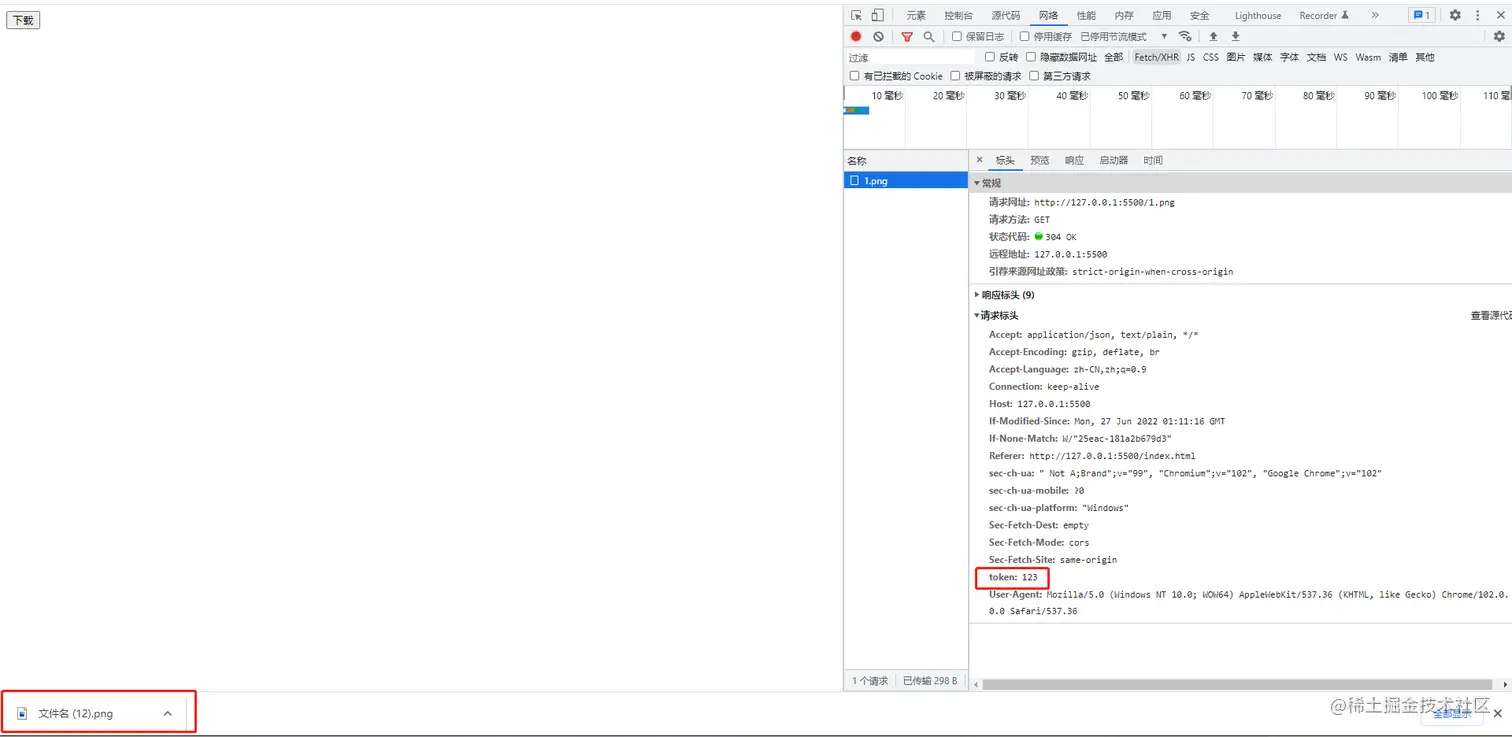The width and height of the screenshot is (1512, 737).
Task: Check the 被屏蔽的请求 option
Action: (955, 76)
